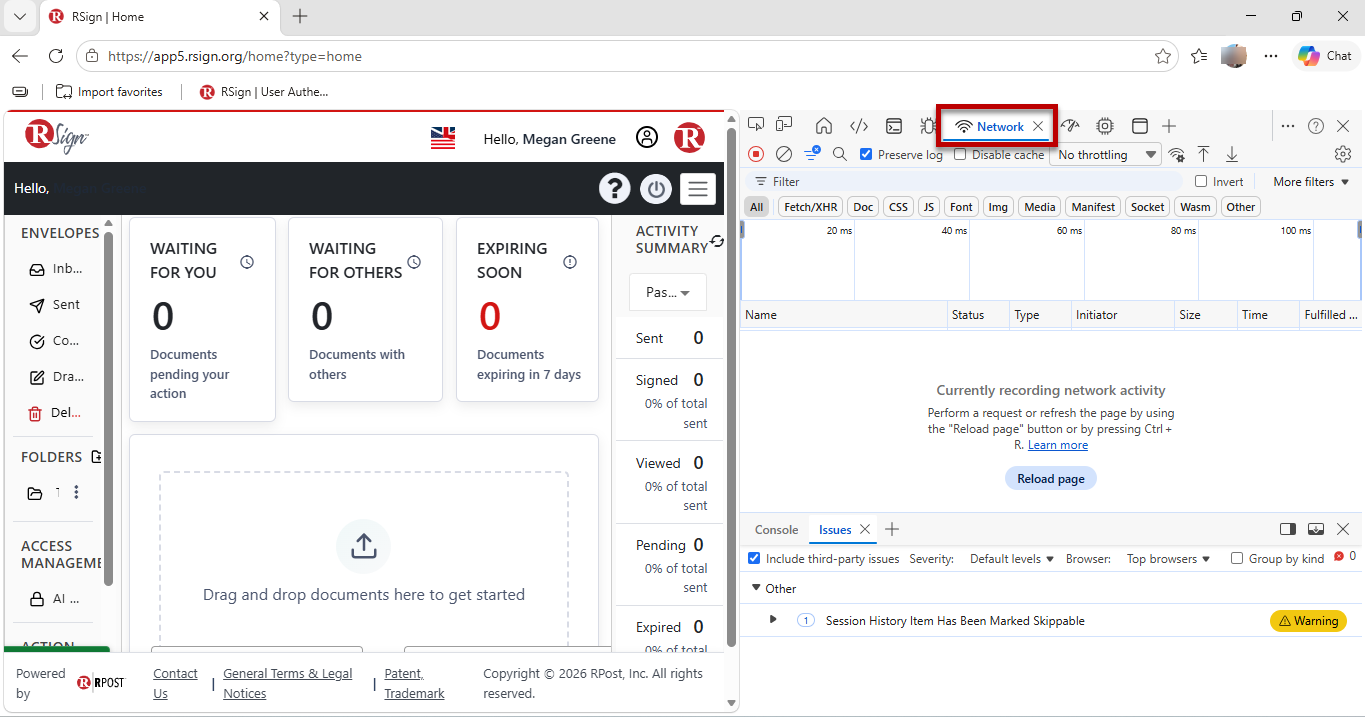Open the Performance gauge tool in DevTools
This screenshot has height=717, width=1365.
1071,126
